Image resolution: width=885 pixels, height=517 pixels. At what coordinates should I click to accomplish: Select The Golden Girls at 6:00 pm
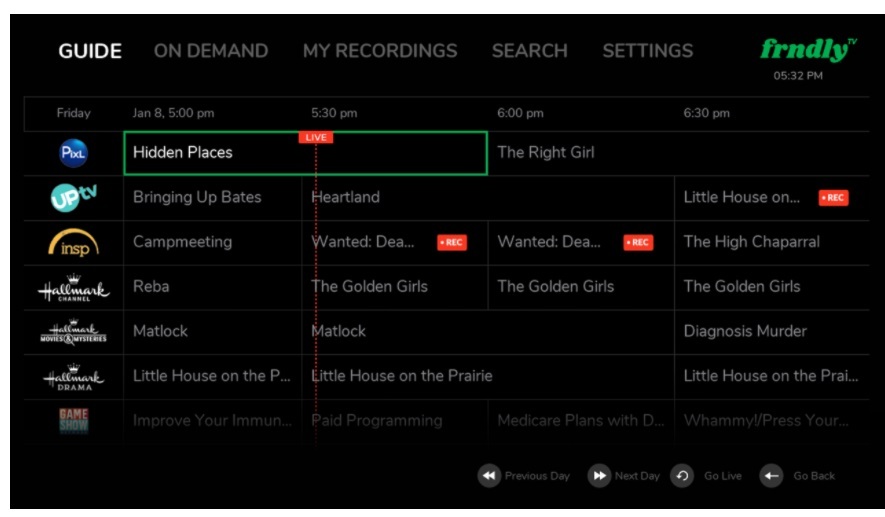[581, 287]
